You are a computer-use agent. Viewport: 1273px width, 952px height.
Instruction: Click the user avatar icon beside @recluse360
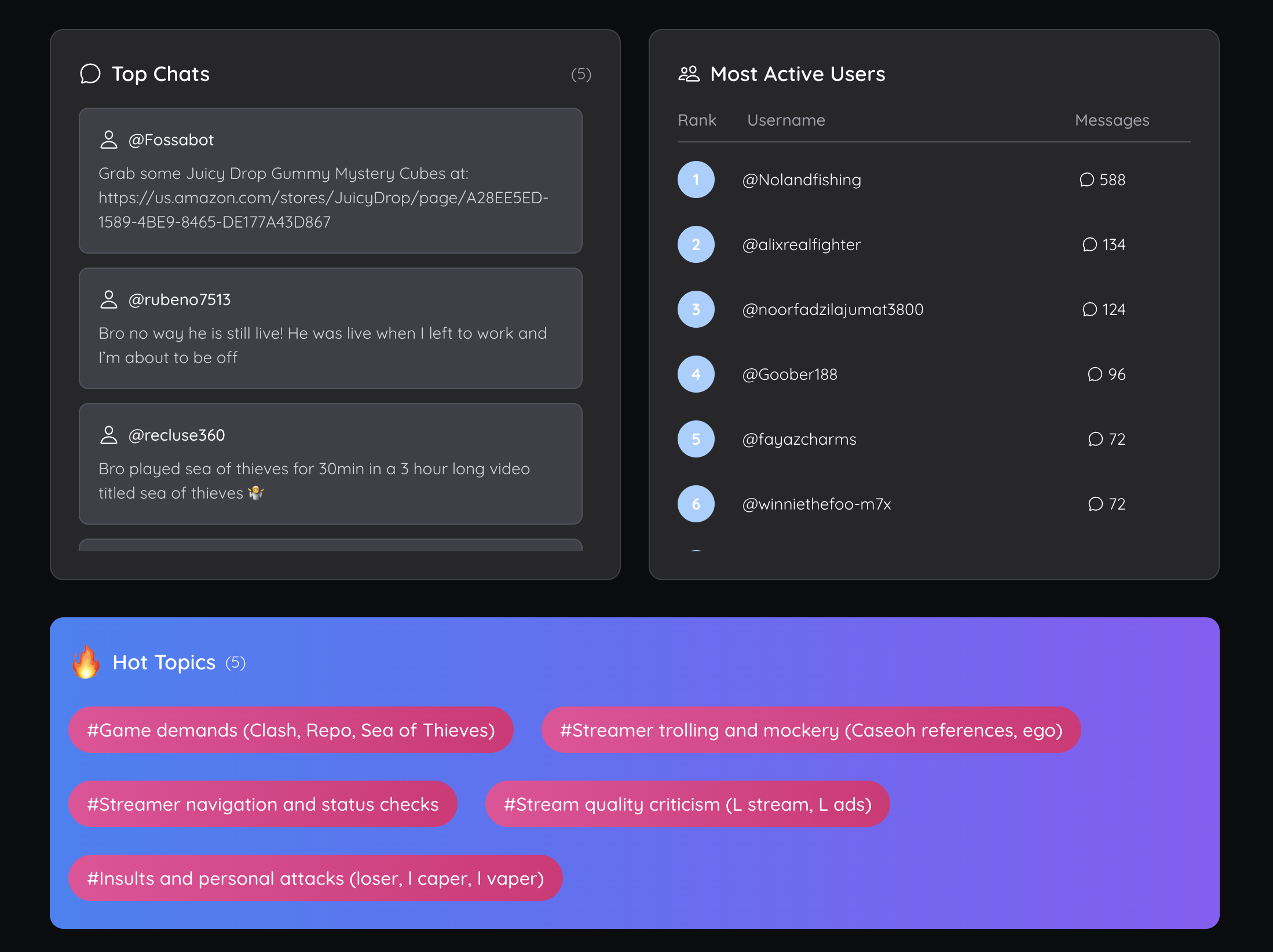pyautogui.click(x=108, y=435)
